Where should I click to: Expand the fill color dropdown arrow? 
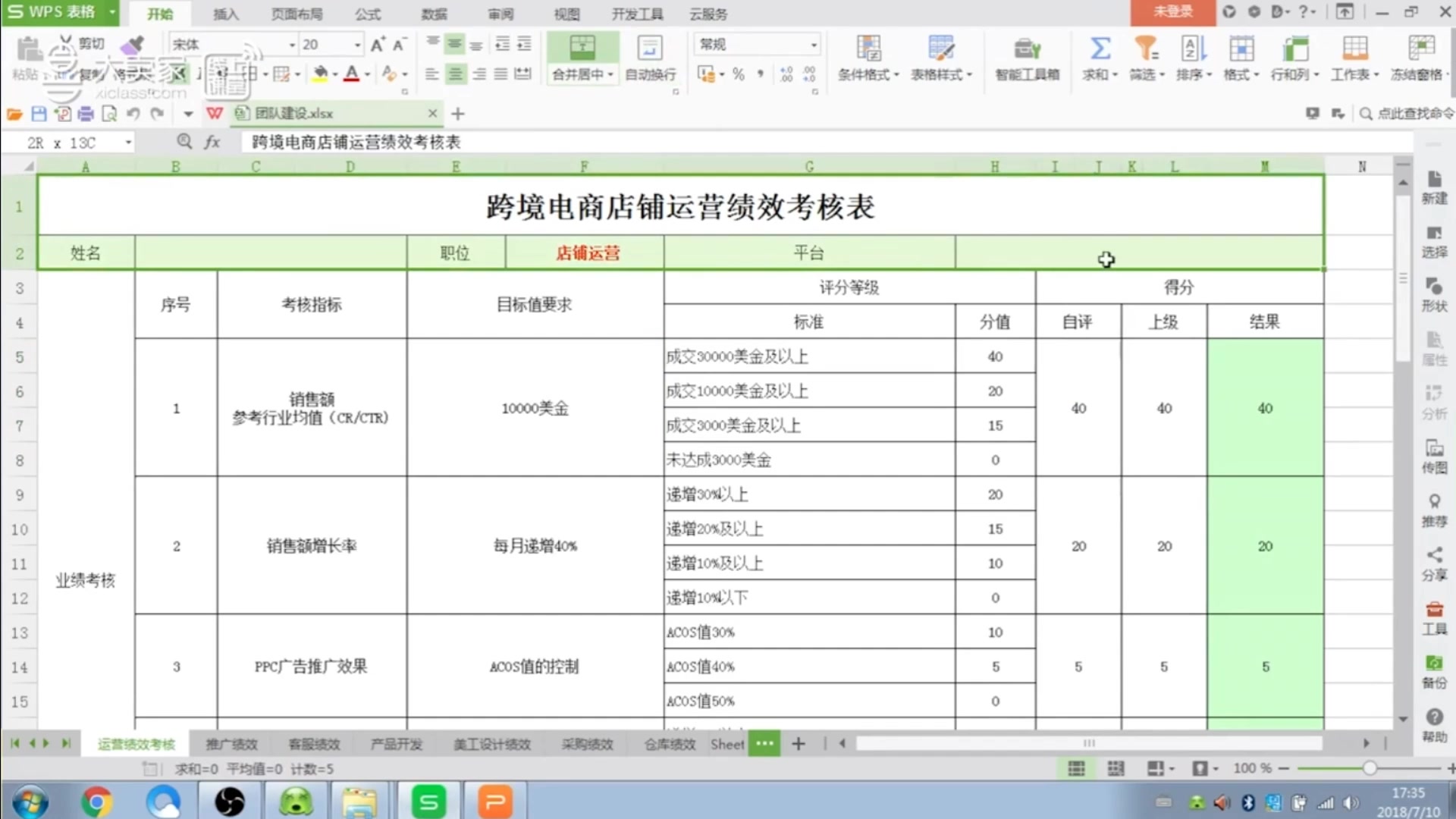(334, 74)
